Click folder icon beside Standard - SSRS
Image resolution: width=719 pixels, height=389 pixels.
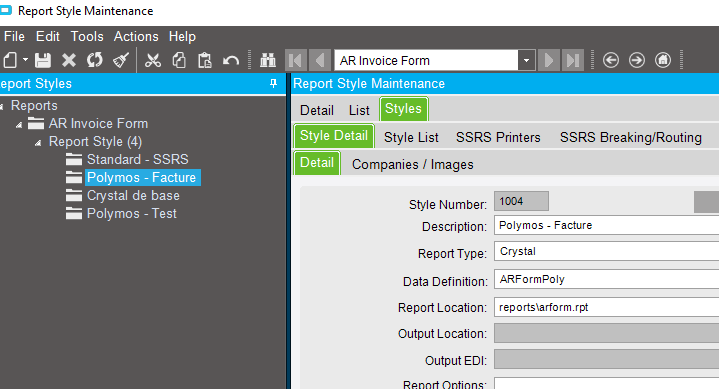tap(74, 159)
